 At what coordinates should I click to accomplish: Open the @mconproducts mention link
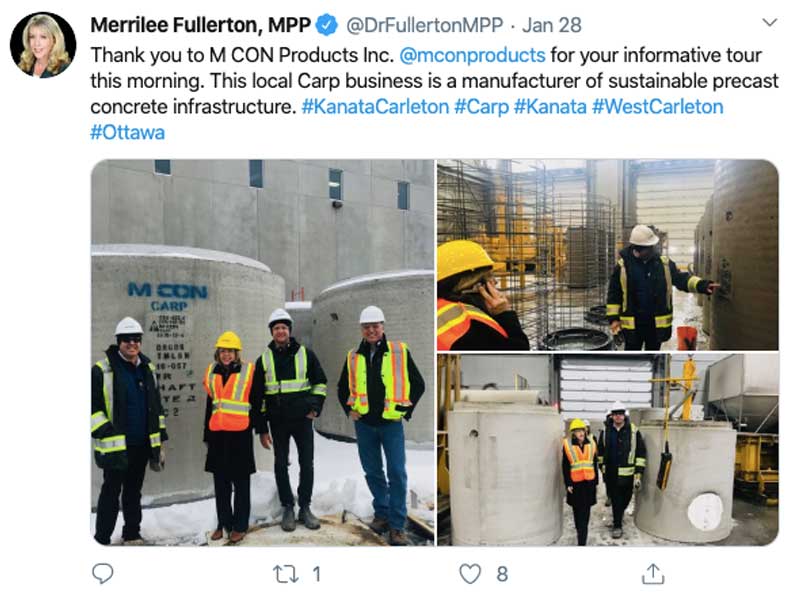click(x=472, y=55)
